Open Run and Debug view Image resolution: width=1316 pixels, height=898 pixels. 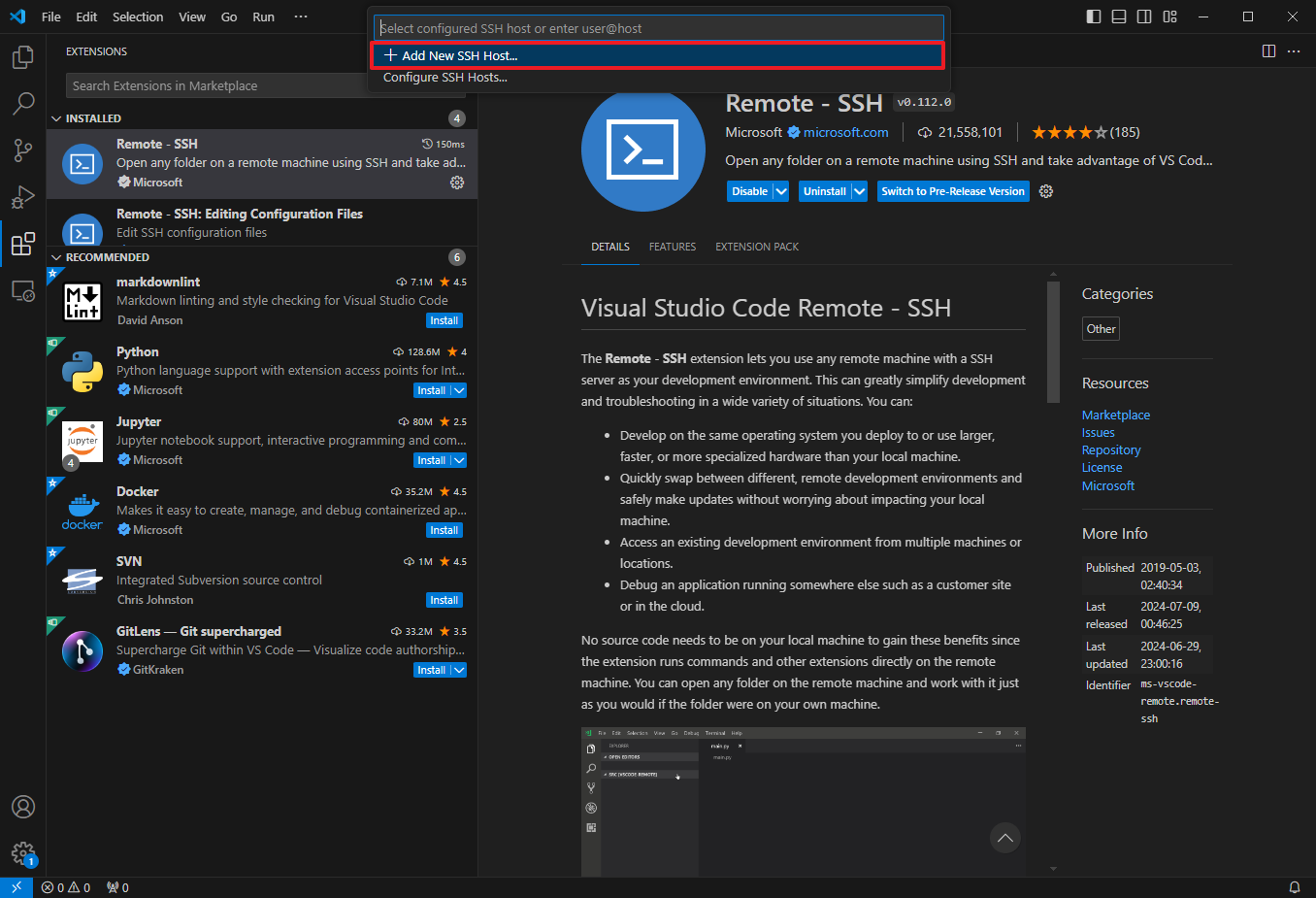[x=22, y=197]
